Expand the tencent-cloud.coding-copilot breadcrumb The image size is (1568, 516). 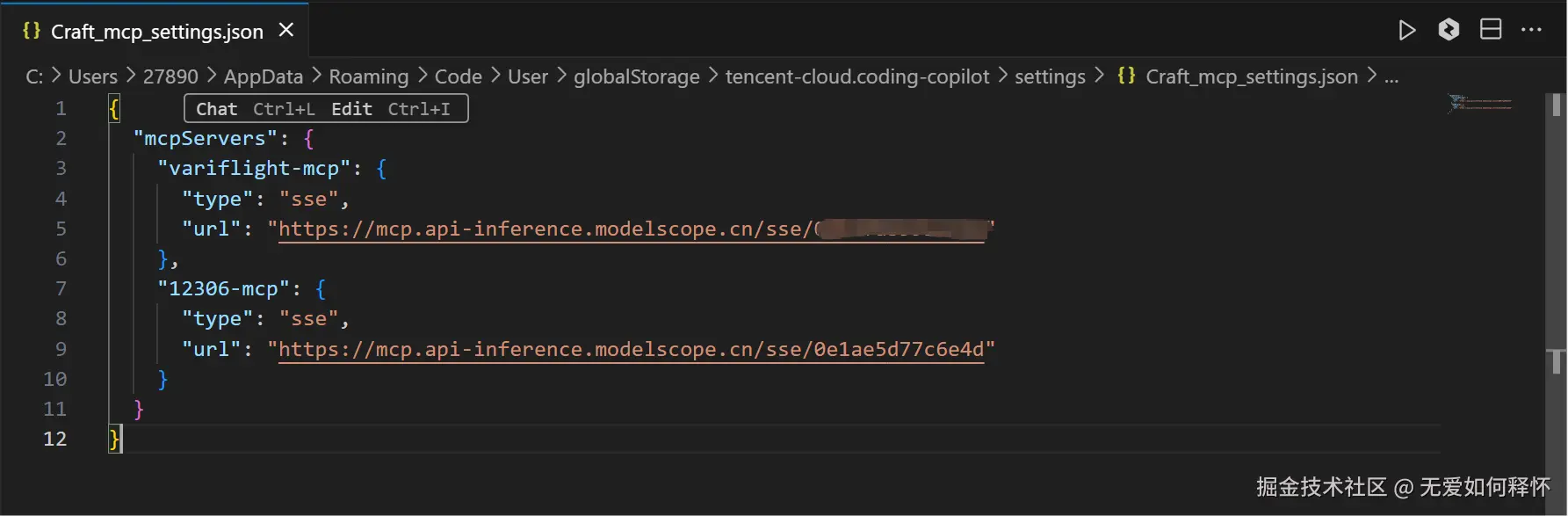point(856,76)
